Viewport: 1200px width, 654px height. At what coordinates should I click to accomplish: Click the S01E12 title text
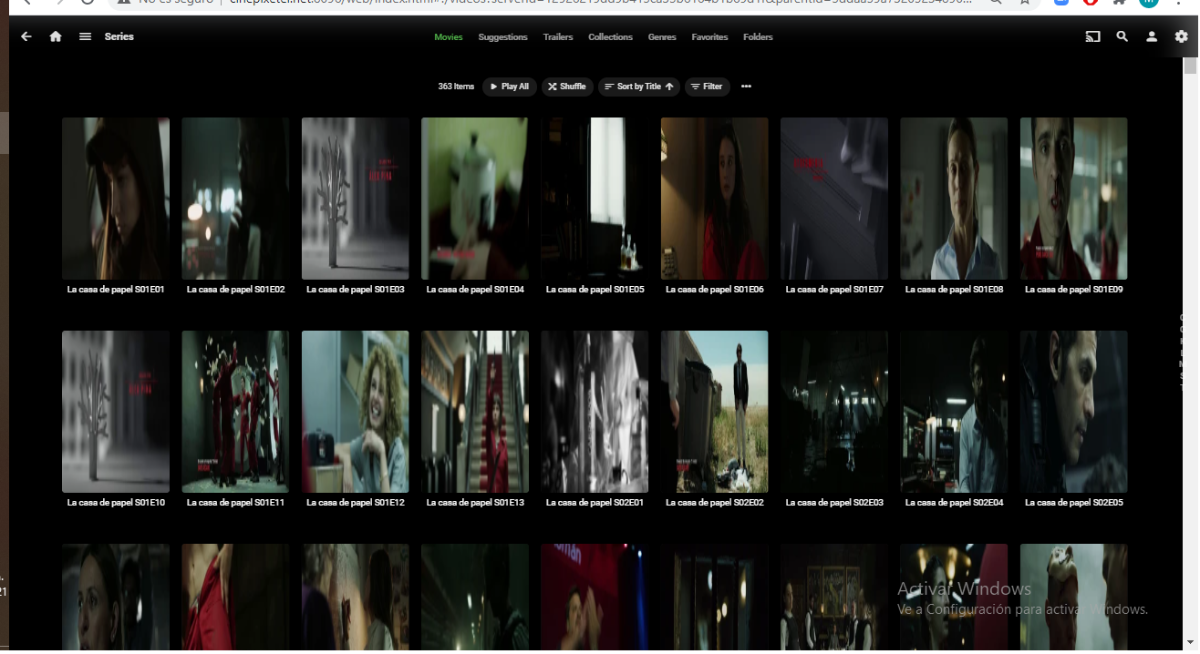(355, 503)
